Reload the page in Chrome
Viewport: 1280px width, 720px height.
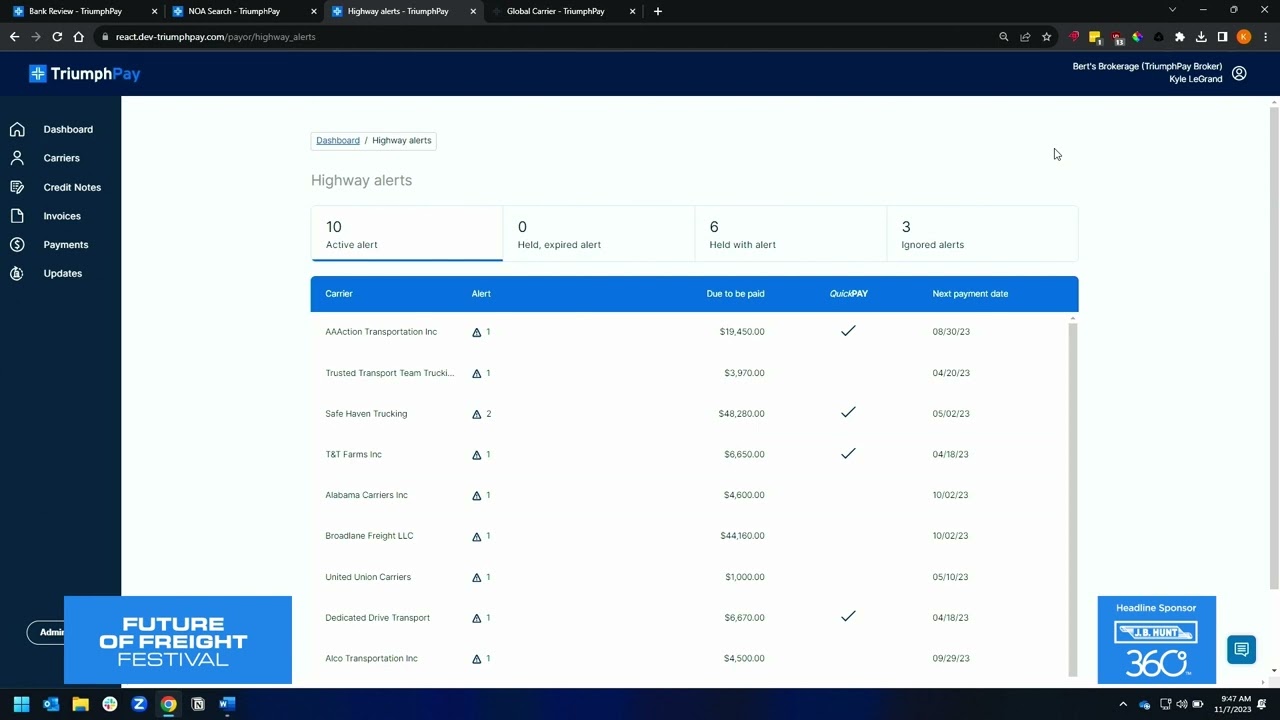pos(57,37)
